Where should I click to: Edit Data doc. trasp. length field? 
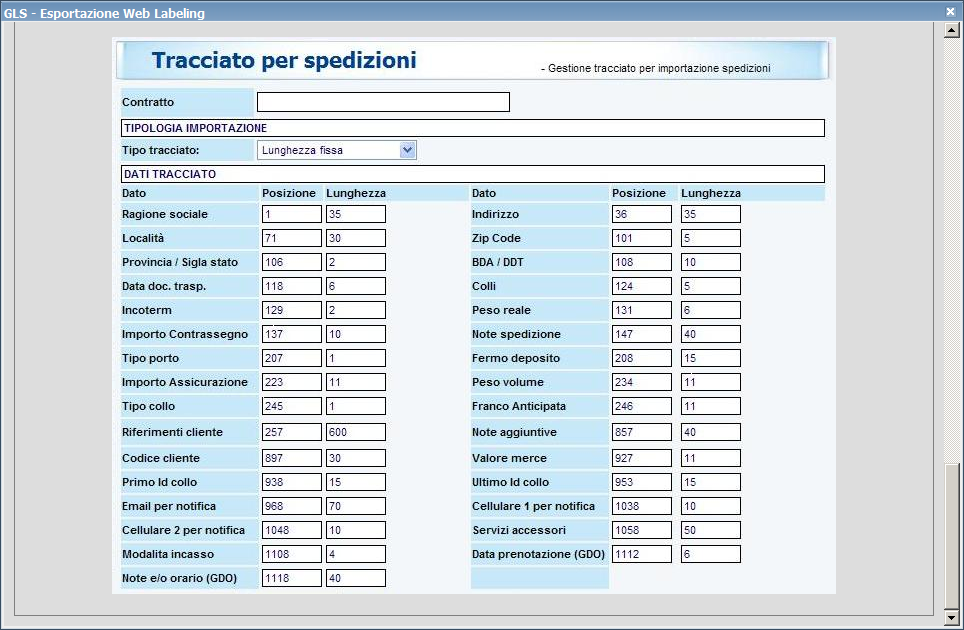point(356,286)
